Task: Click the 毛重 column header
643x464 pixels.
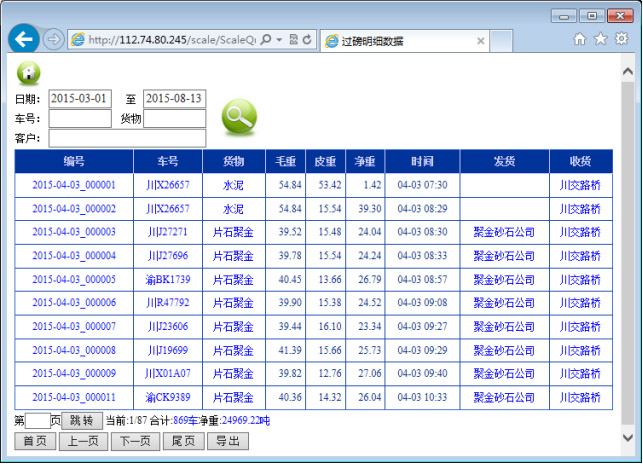Action: pos(285,161)
